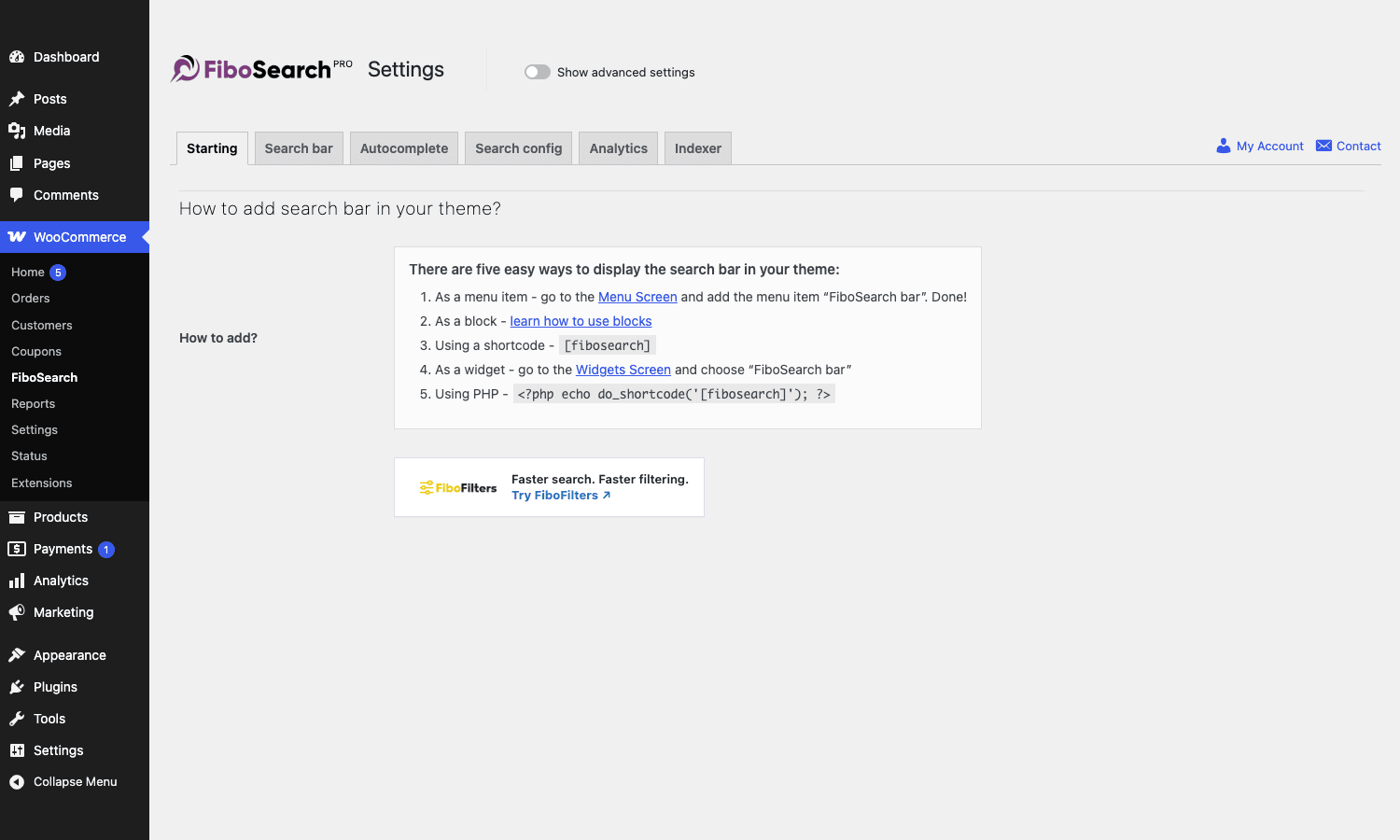
Task: Open the Indexer tab
Action: pyautogui.click(x=698, y=148)
